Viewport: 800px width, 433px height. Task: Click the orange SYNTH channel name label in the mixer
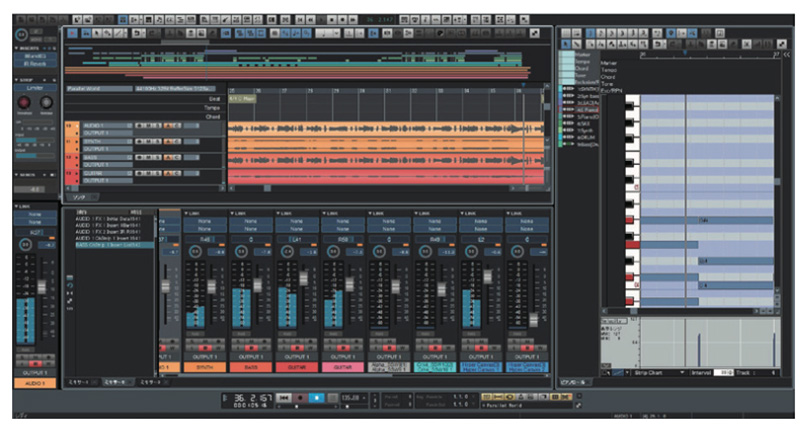pyautogui.click(x=205, y=367)
